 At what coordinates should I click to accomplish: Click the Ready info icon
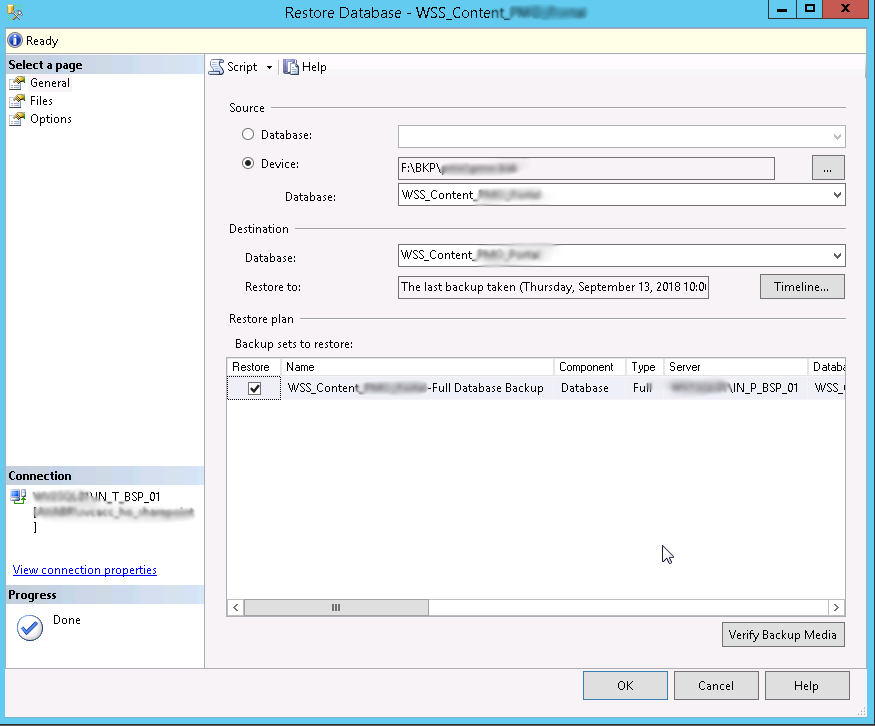[x=15, y=41]
